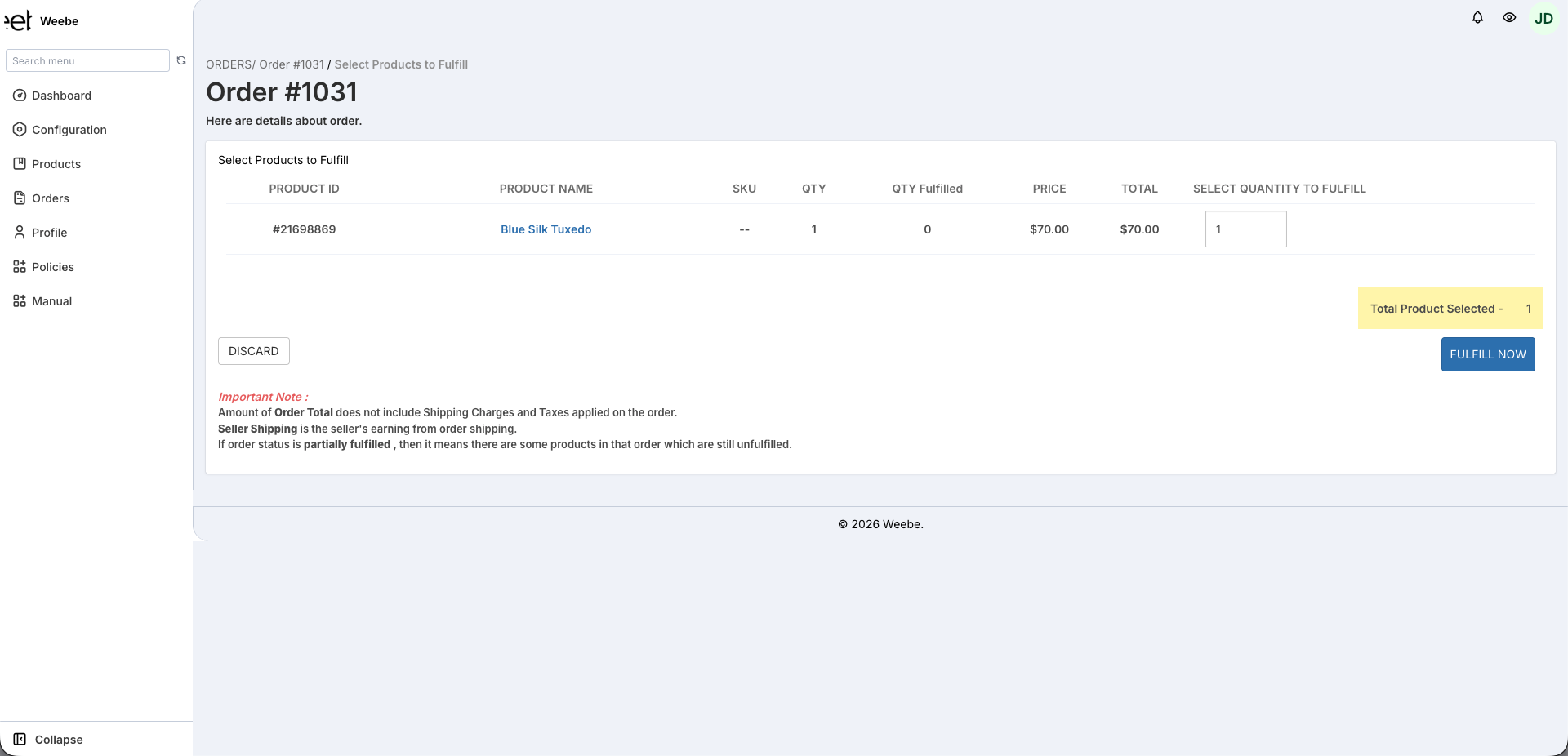Focus the quantity to fulfill input field

[x=1245, y=229]
